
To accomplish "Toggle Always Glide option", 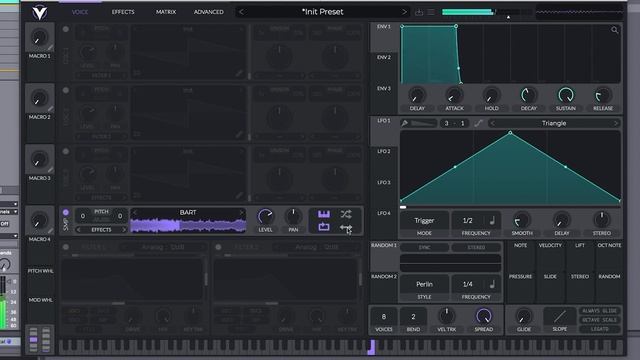I will coord(599,311).
